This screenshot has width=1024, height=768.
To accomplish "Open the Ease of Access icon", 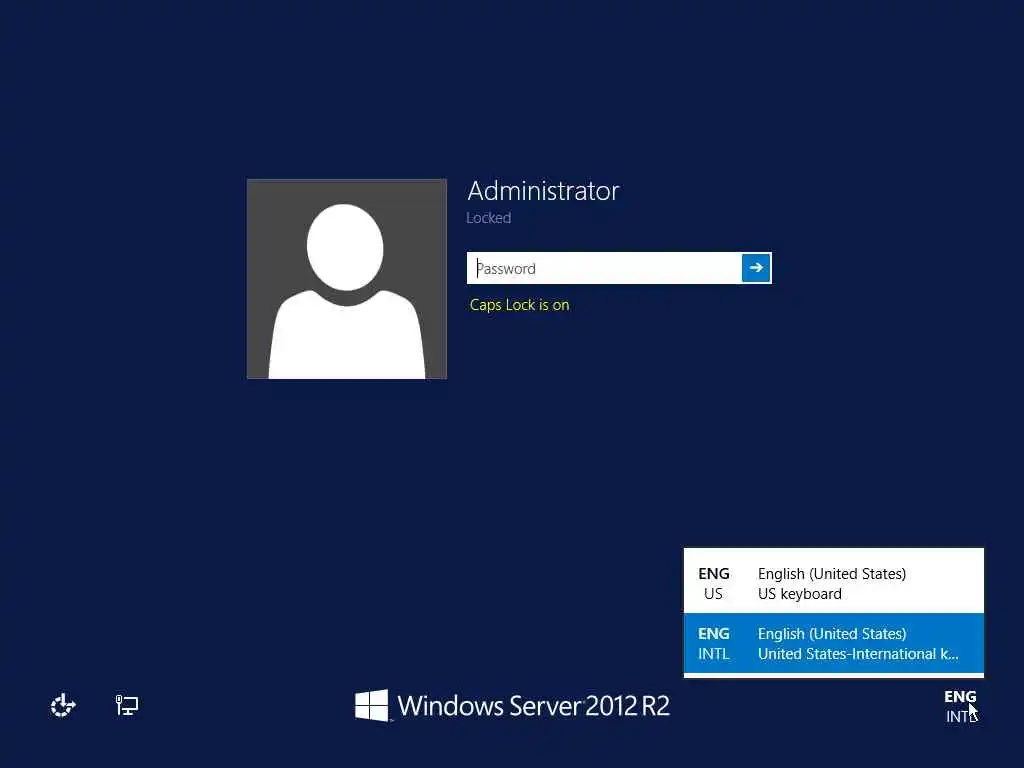I will [x=63, y=705].
